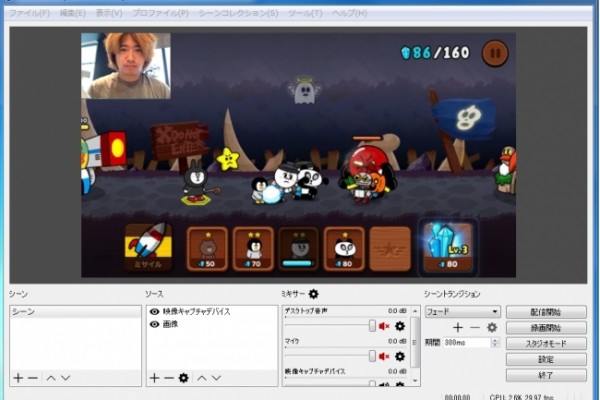Toggle mute on マイク

click(x=384, y=356)
